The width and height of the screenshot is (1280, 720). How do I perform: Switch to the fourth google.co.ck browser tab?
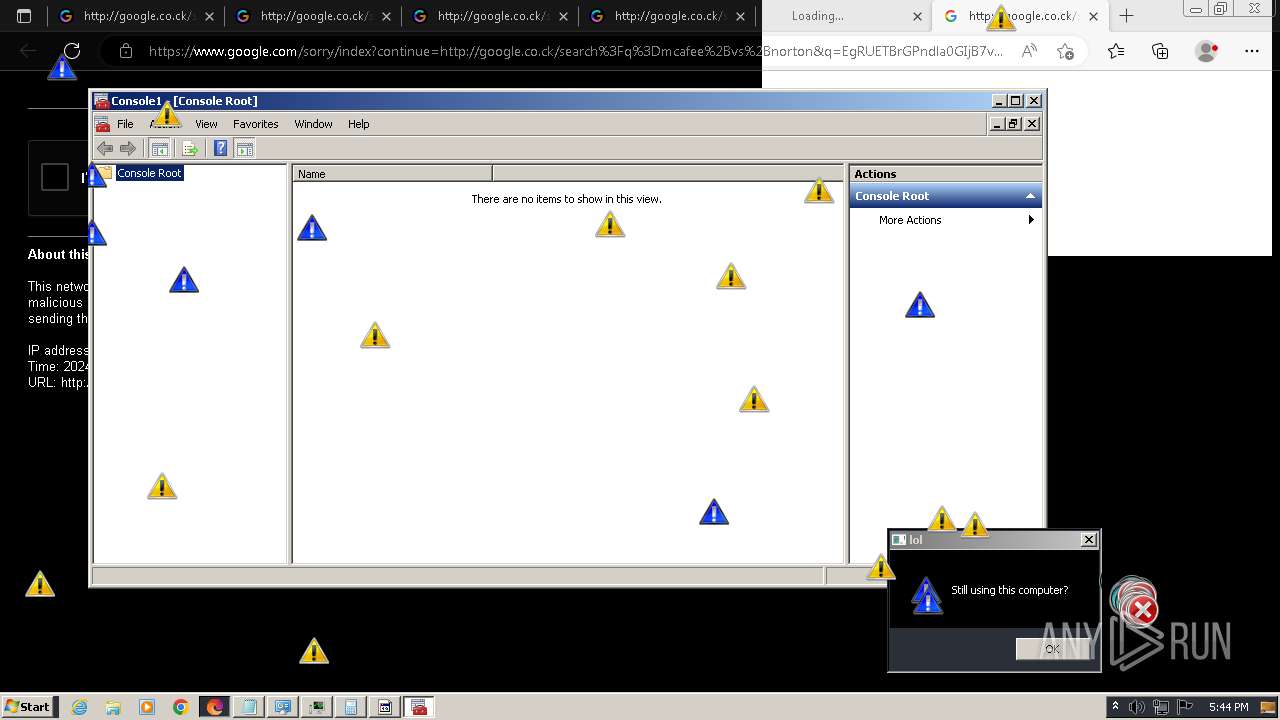tap(668, 16)
